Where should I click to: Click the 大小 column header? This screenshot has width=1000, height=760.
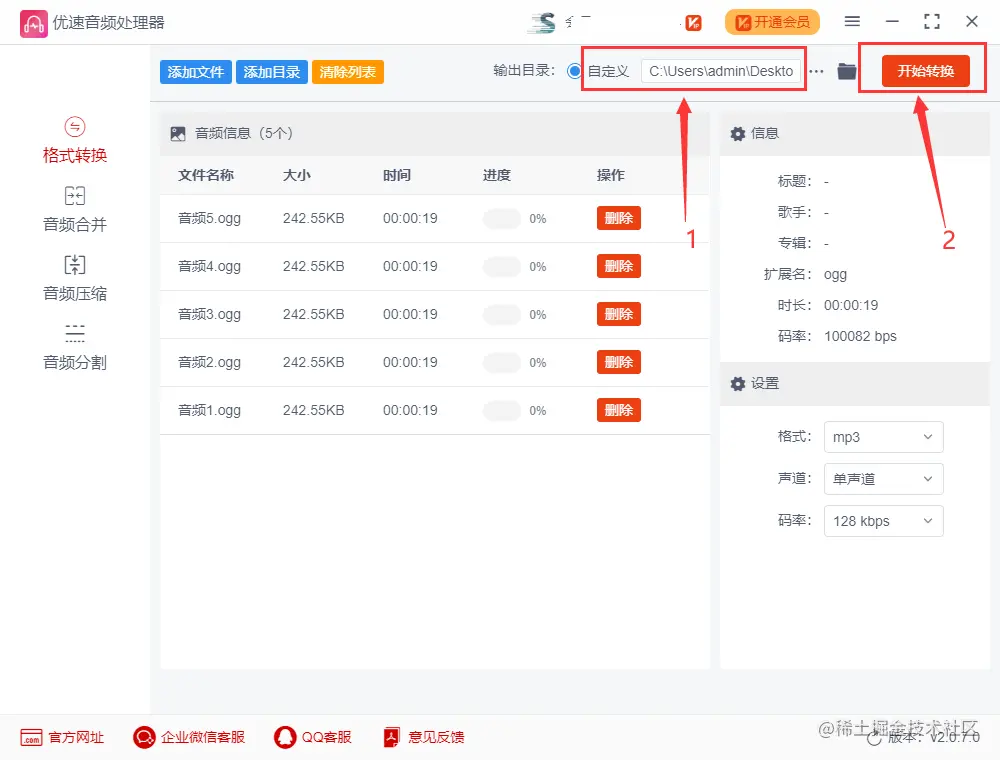pyautogui.click(x=297, y=175)
